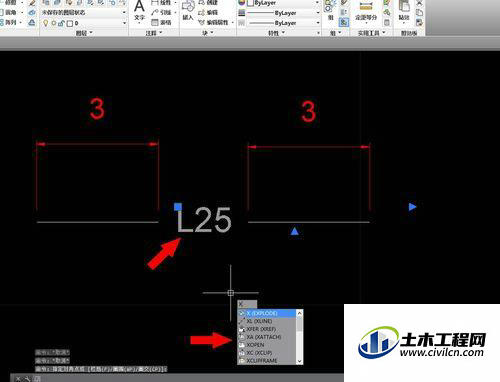Click the layer 0 color box
This screenshot has height=382, width=500.
tap(70, 23)
